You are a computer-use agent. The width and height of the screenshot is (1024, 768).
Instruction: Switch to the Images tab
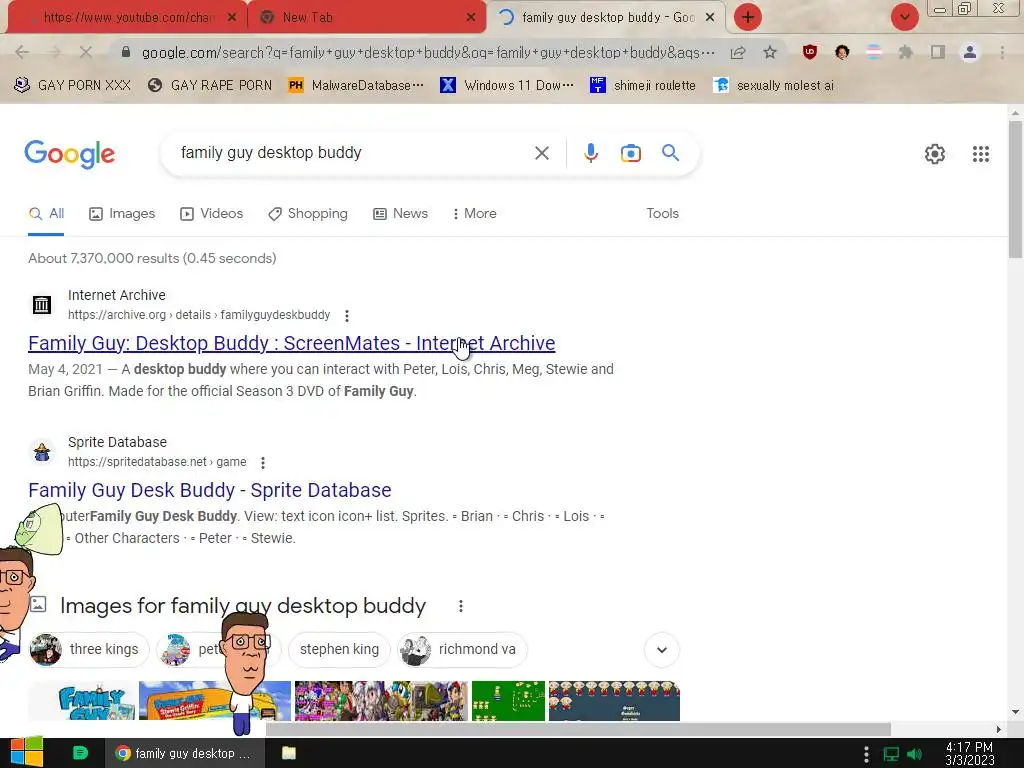click(122, 214)
